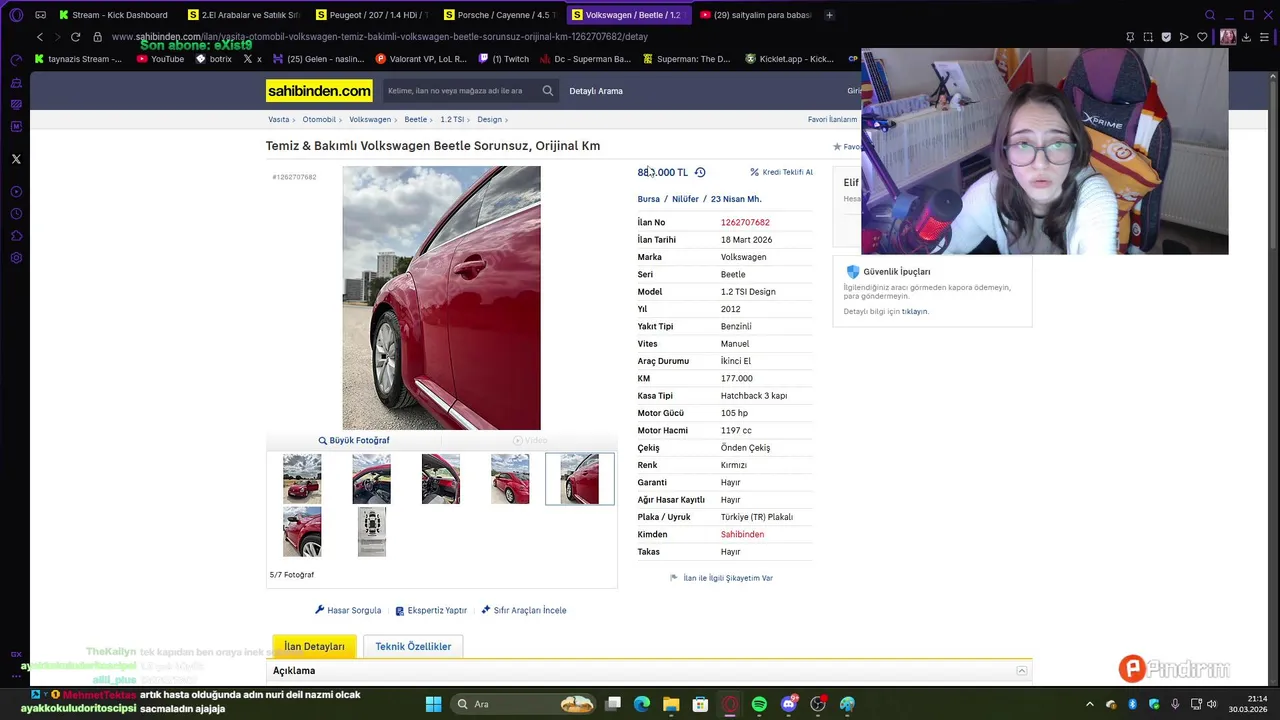The image size is (1280, 720).
Task: Click Sıfır Araçları İncele link
Action: tap(524, 610)
